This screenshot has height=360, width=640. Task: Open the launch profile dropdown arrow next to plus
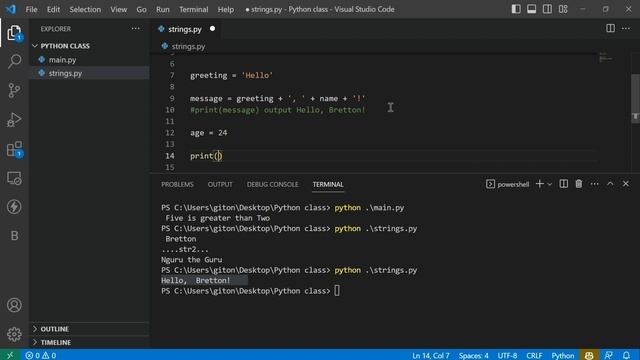click(550, 184)
